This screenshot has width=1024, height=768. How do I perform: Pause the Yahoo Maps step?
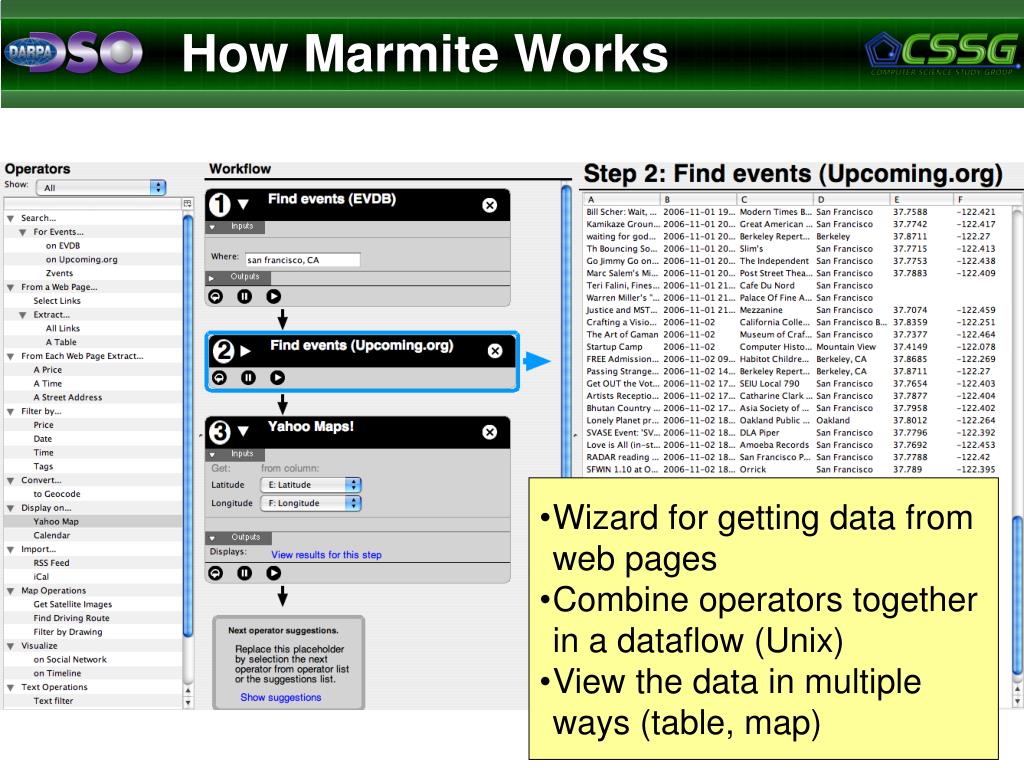(244, 573)
